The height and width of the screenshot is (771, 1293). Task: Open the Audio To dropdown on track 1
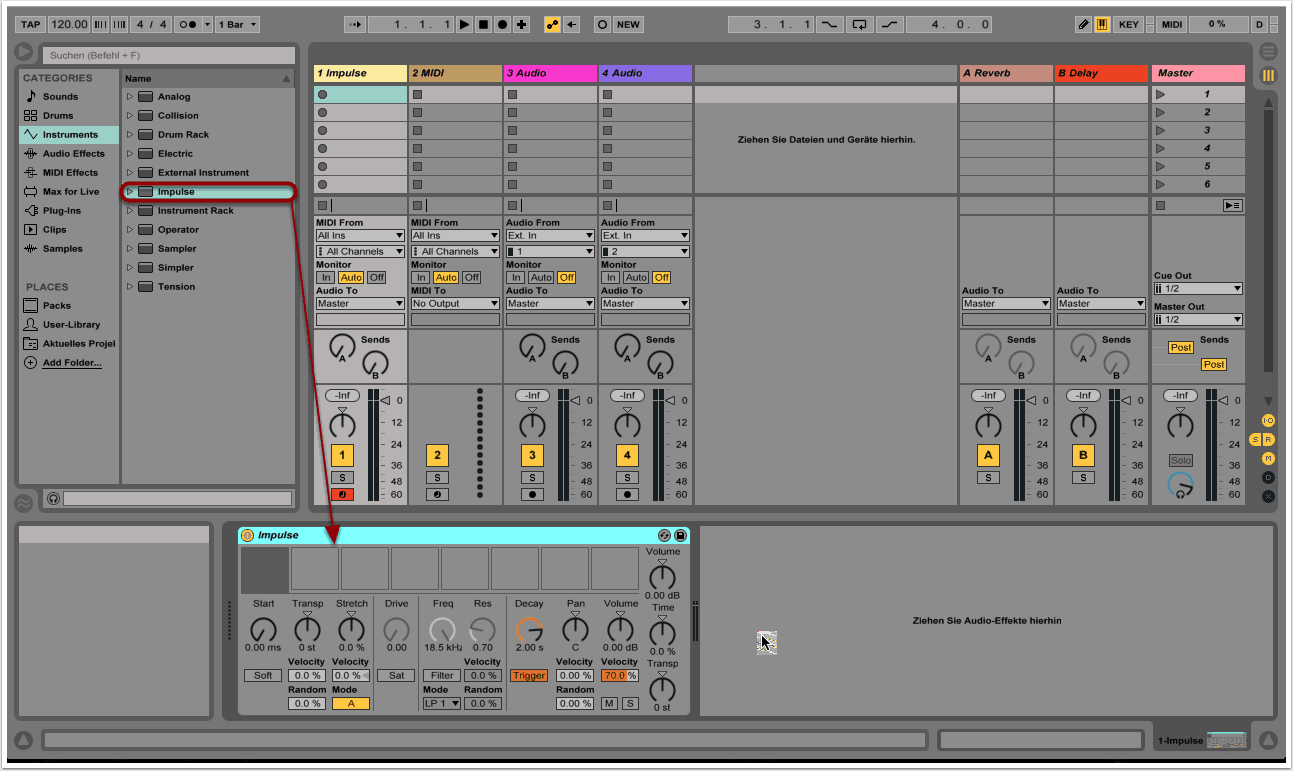pos(359,302)
